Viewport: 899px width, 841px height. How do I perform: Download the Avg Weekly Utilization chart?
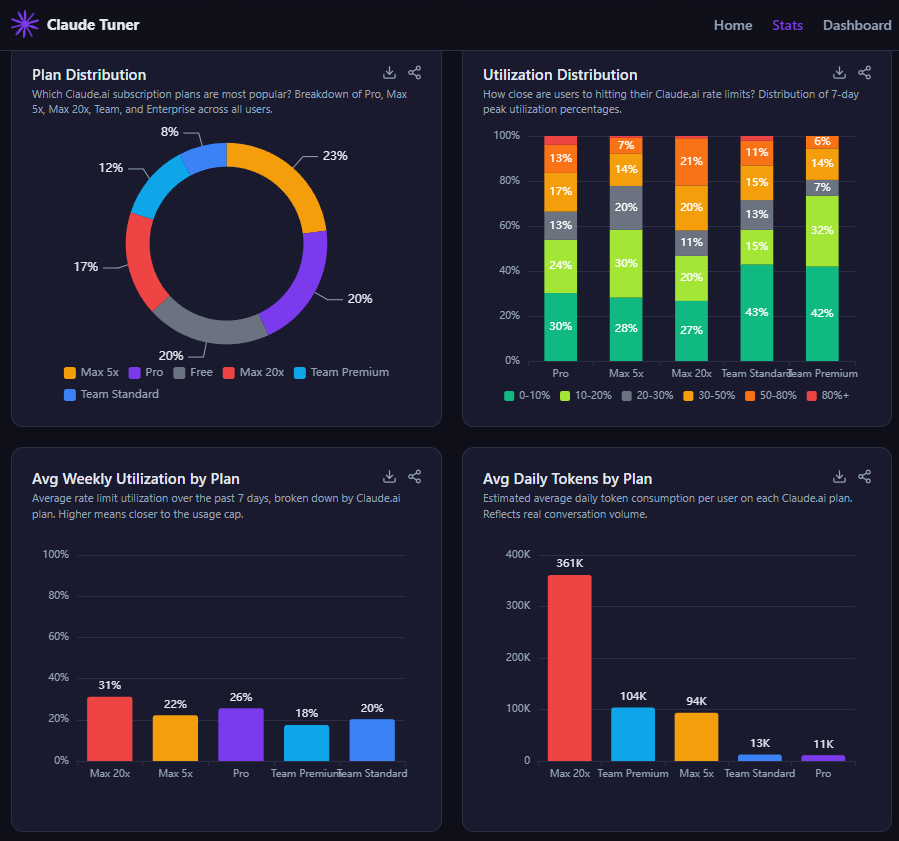click(x=389, y=477)
